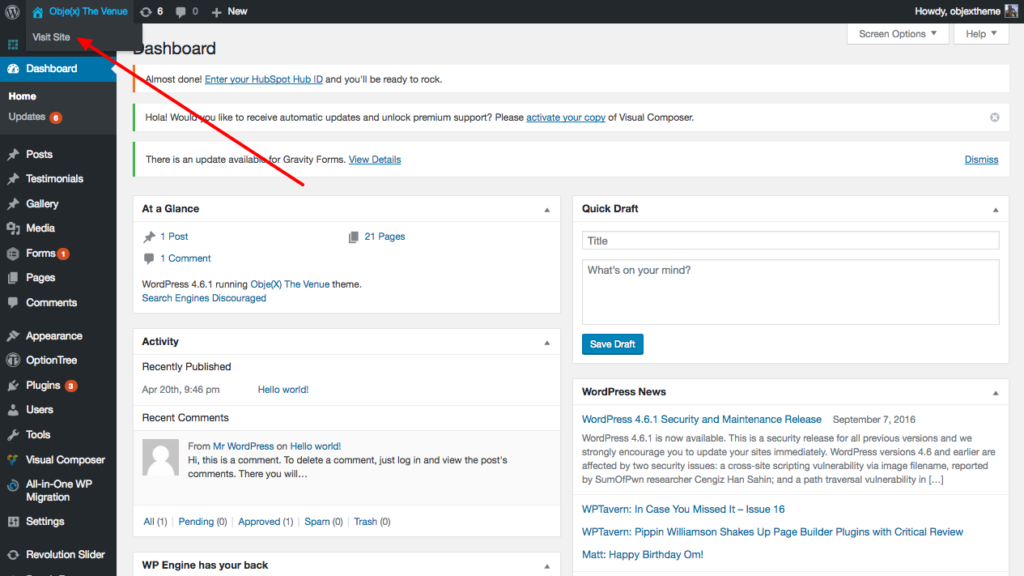Screen dimensions: 1024x576
Task: Click the objextheme user avatar
Action: click(x=1011, y=11)
